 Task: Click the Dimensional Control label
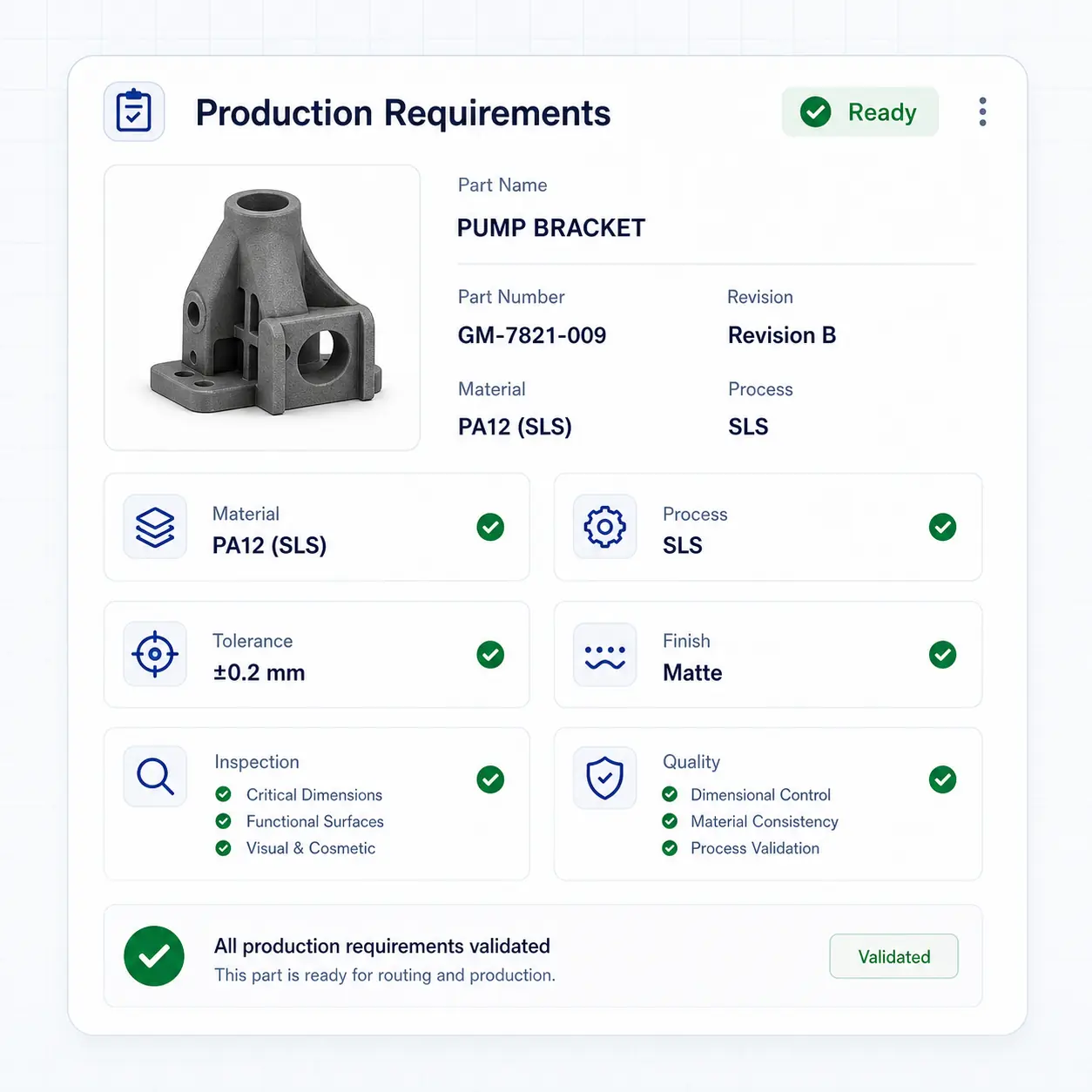click(761, 795)
